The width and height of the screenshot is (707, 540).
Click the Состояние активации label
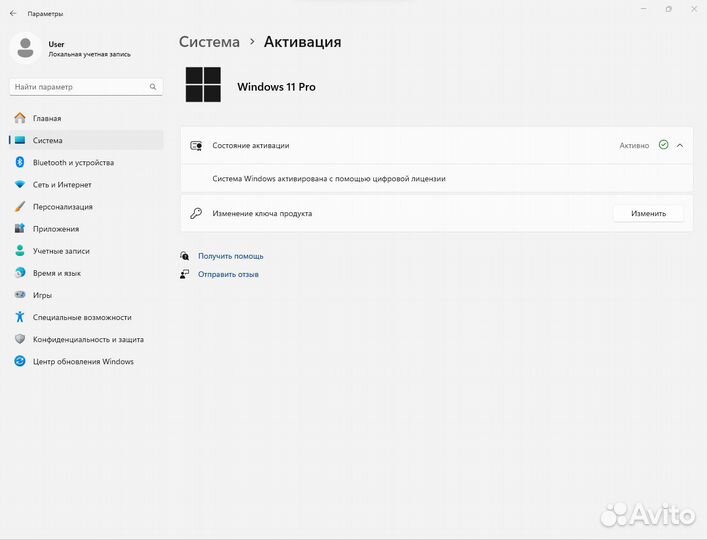pos(251,146)
